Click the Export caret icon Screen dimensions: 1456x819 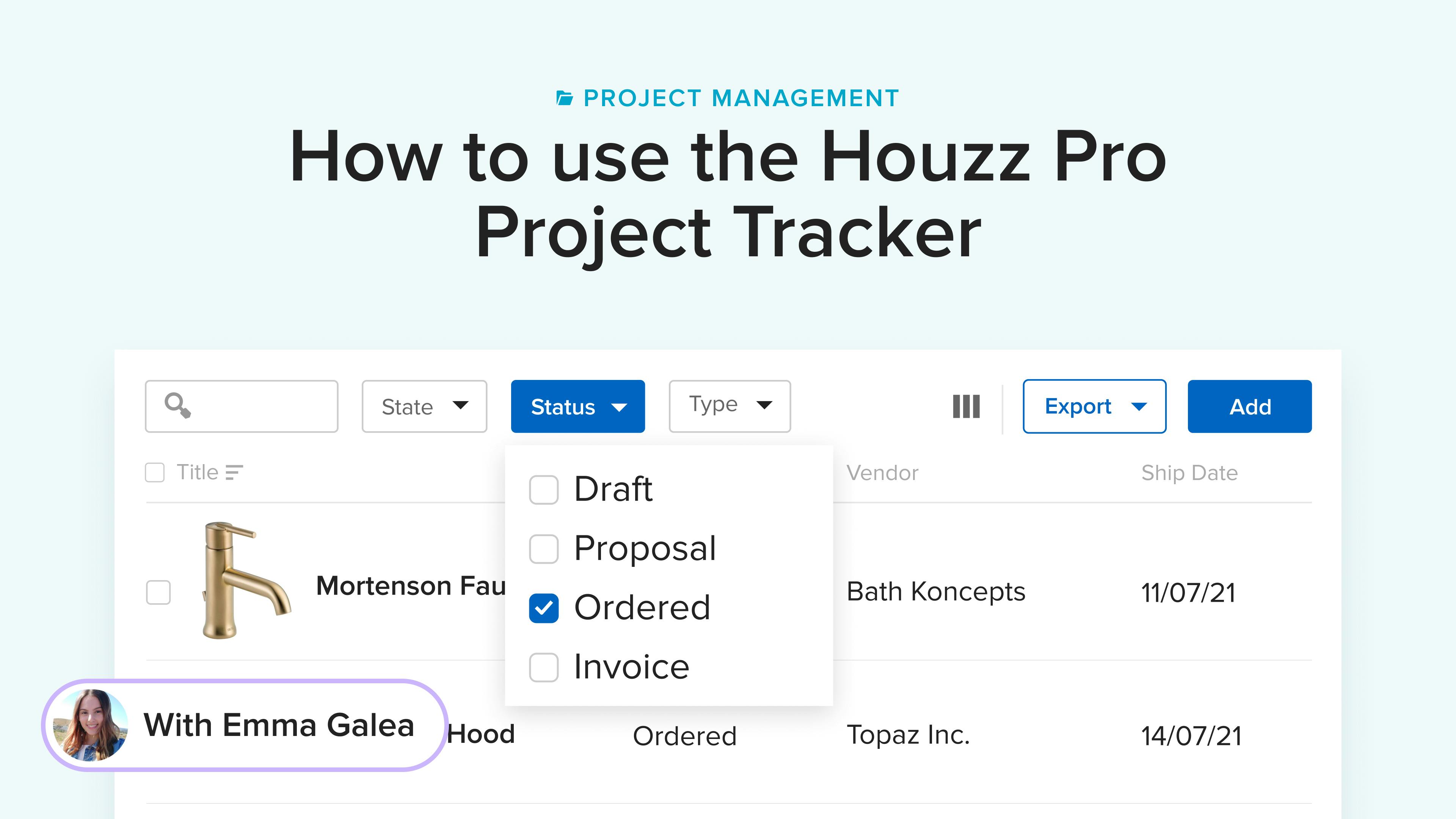(1139, 406)
